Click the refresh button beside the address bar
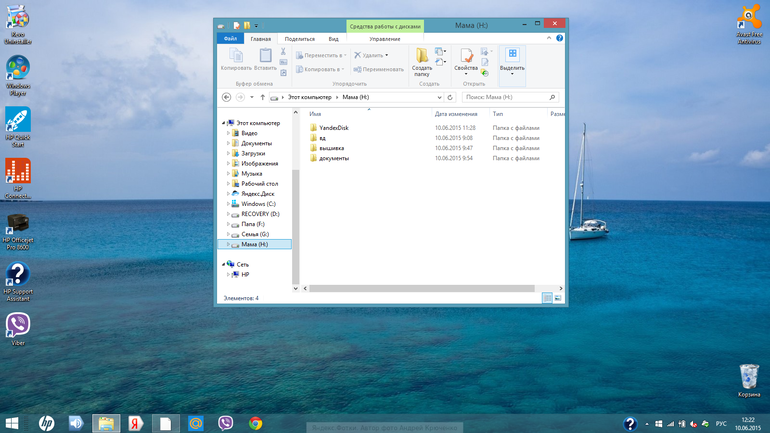770x433 pixels. [450, 97]
